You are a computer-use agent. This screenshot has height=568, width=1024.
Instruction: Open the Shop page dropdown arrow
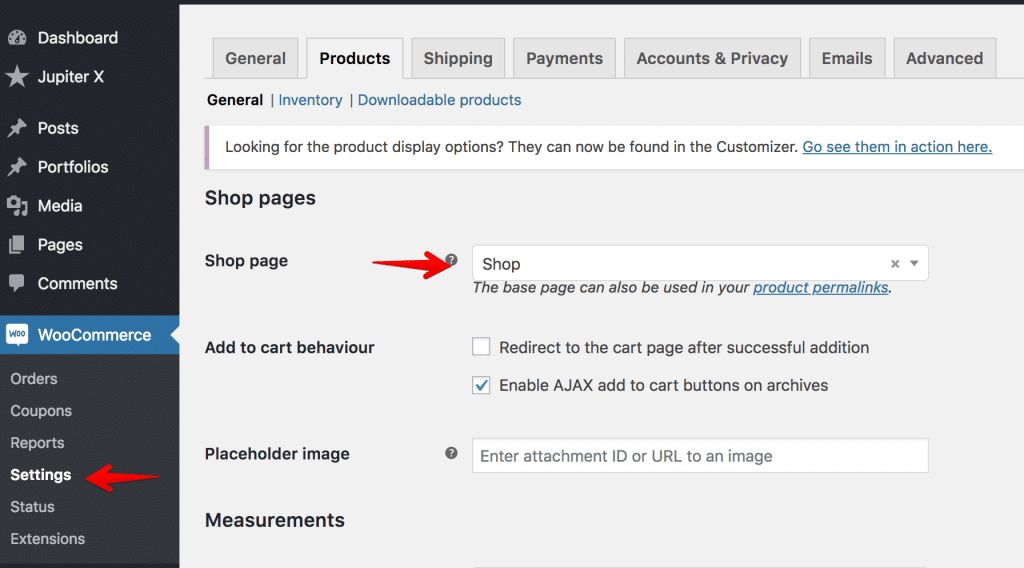pos(914,263)
